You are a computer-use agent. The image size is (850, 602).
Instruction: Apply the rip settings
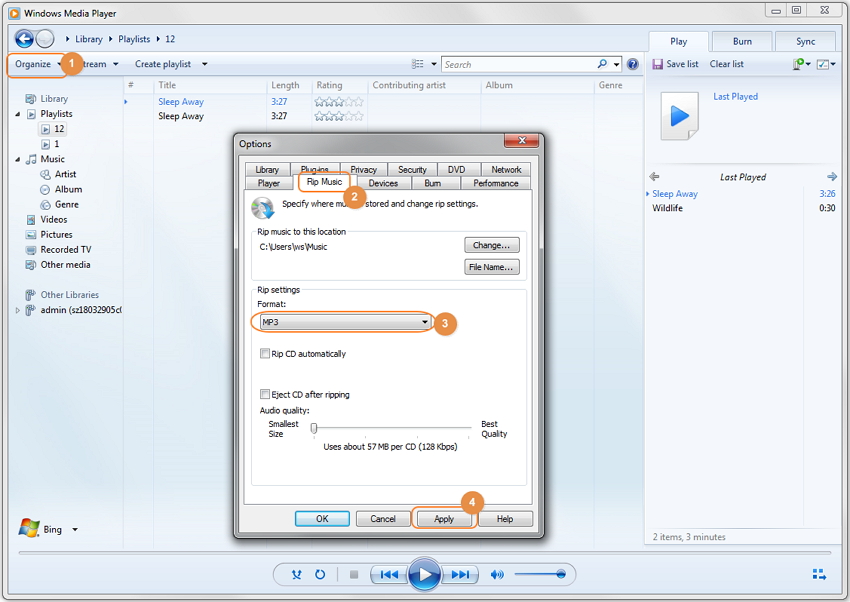coord(443,518)
